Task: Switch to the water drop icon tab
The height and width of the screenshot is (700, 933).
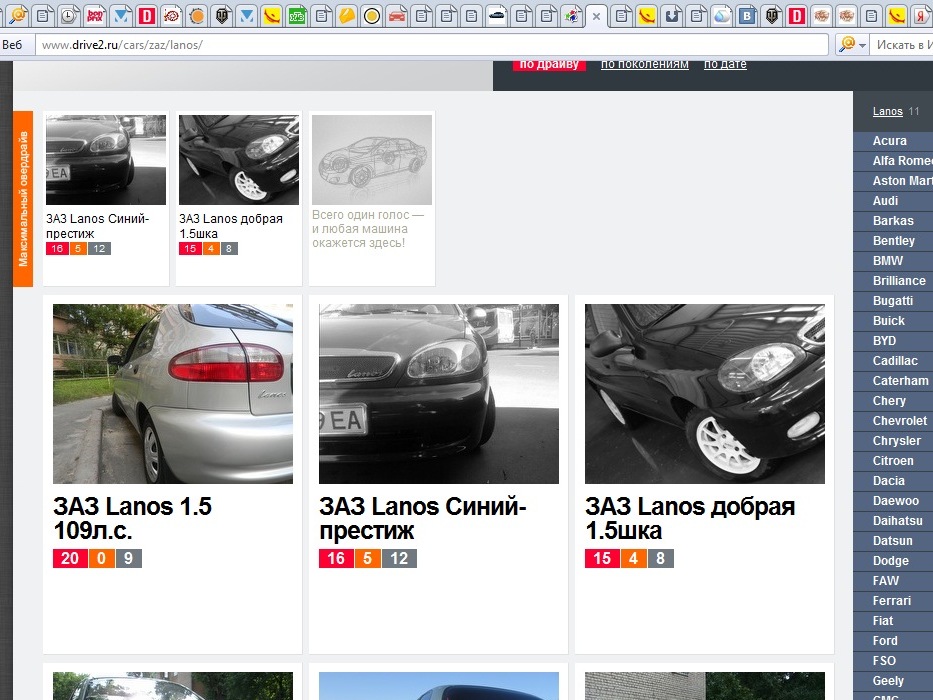Action: click(x=722, y=15)
